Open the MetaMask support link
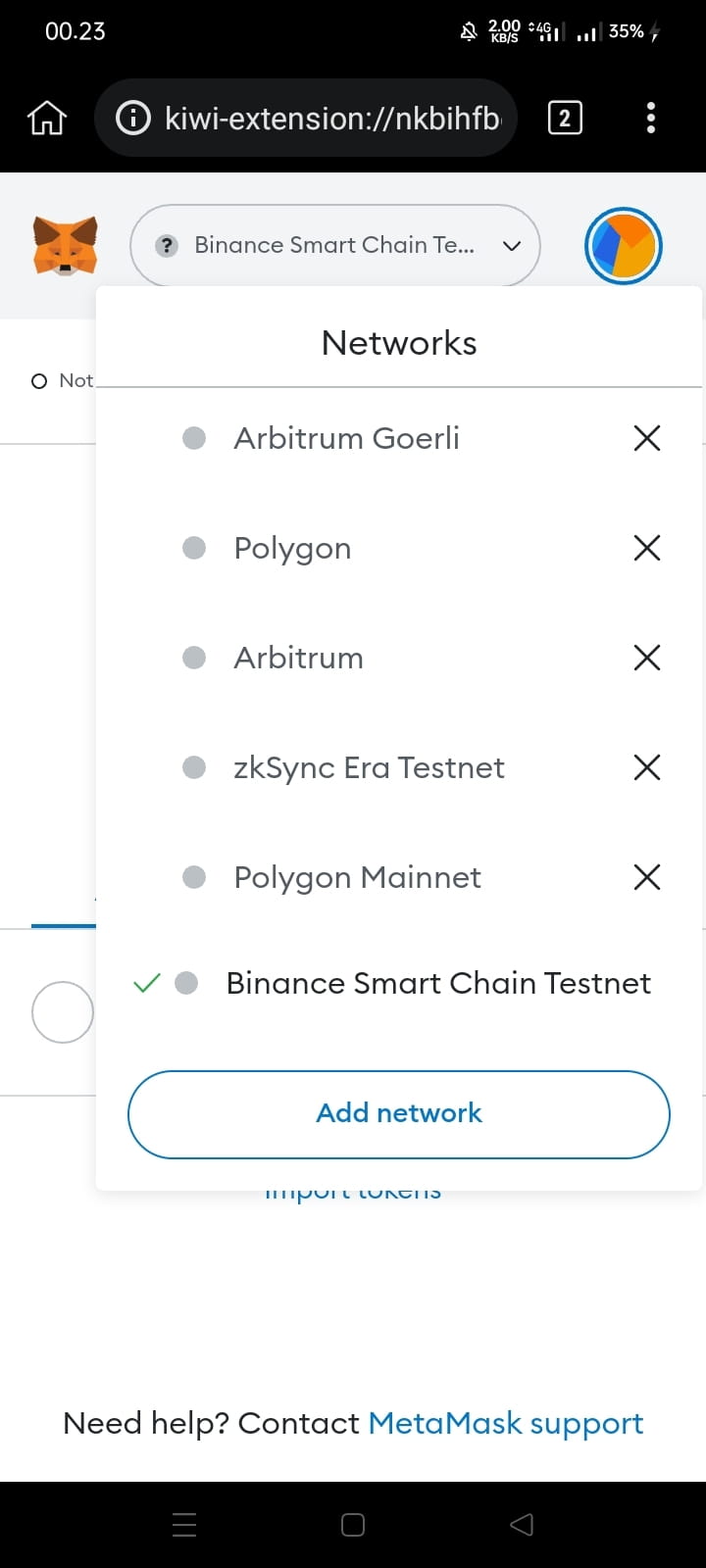 point(505,1423)
